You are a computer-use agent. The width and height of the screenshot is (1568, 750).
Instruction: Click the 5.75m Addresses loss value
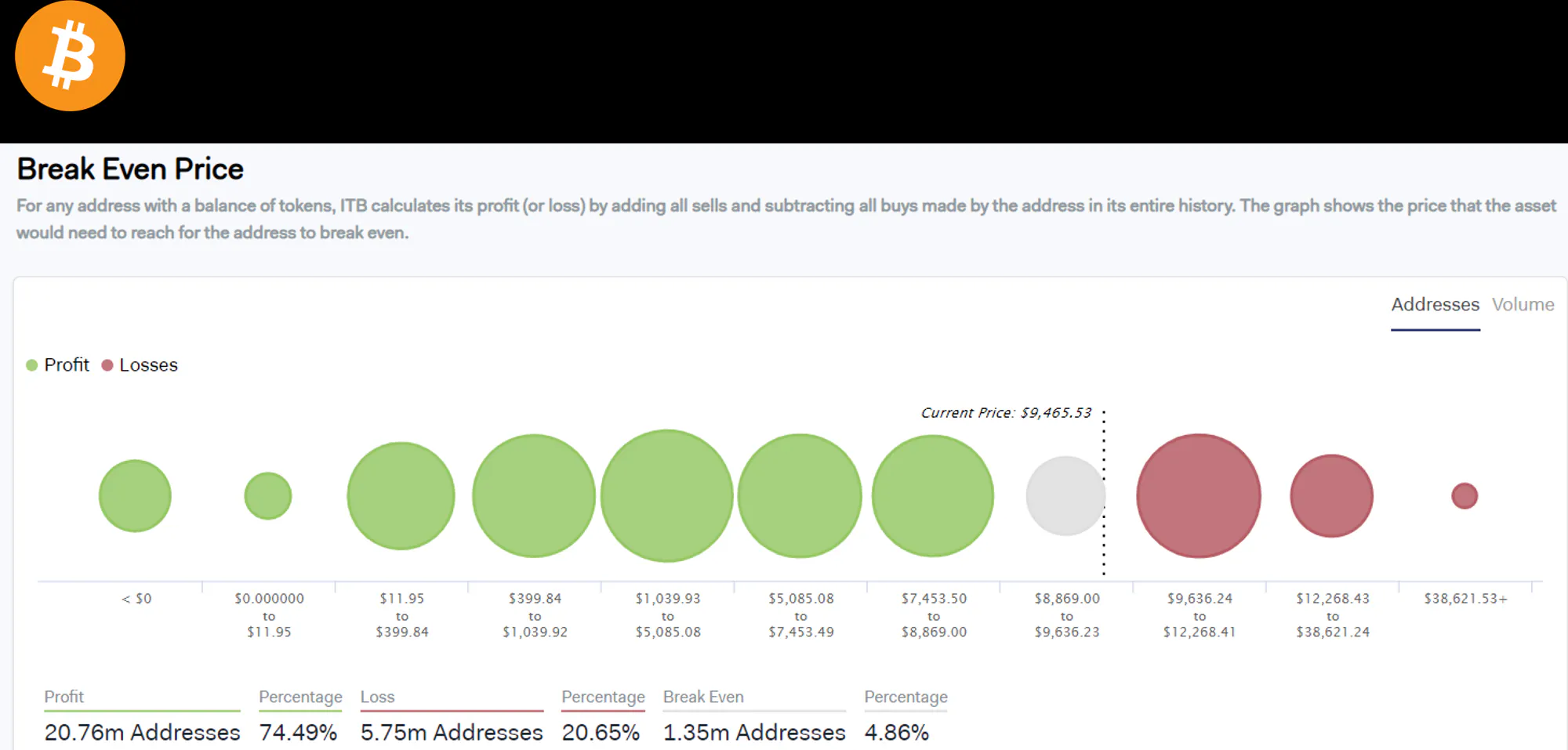pos(452,732)
